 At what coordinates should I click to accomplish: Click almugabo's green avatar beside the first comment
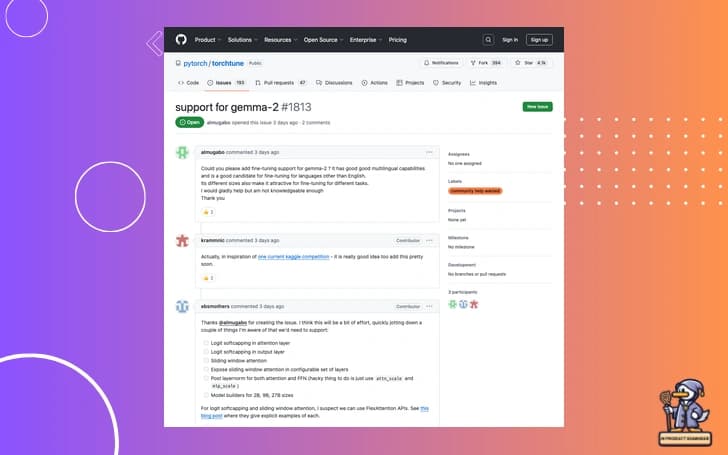(x=182, y=152)
